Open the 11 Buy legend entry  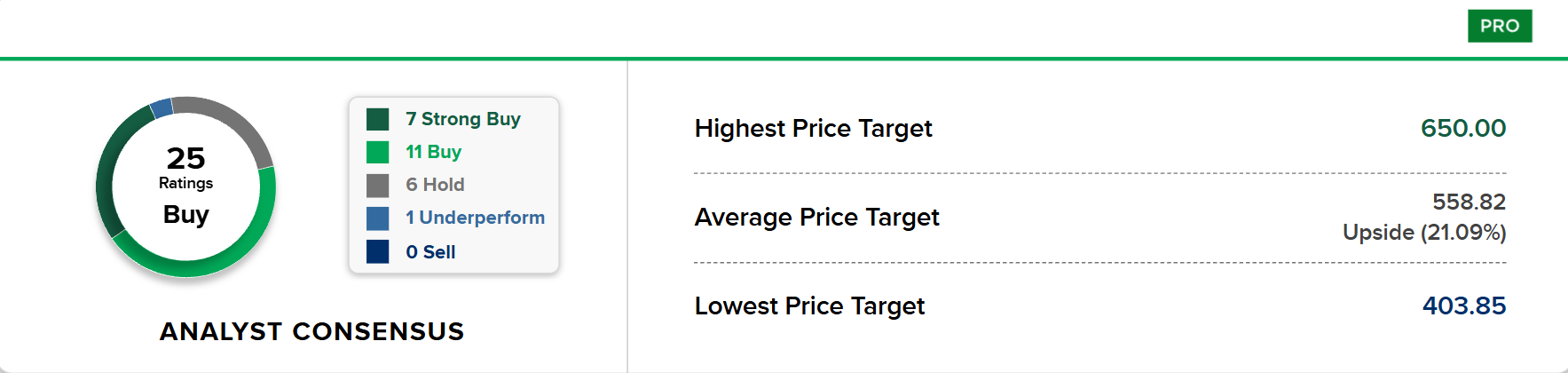tap(434, 152)
